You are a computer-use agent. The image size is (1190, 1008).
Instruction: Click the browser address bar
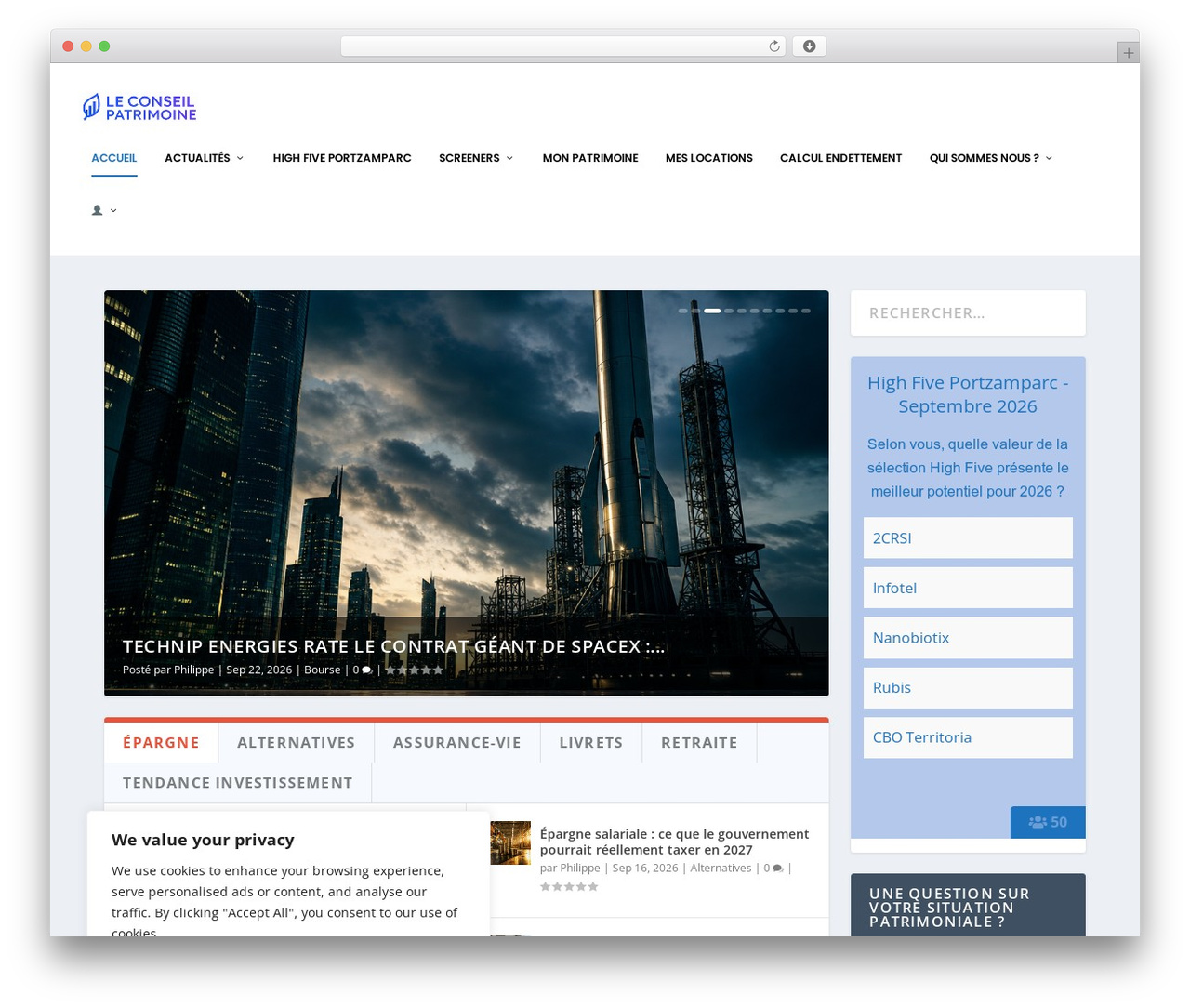pyautogui.click(x=563, y=46)
